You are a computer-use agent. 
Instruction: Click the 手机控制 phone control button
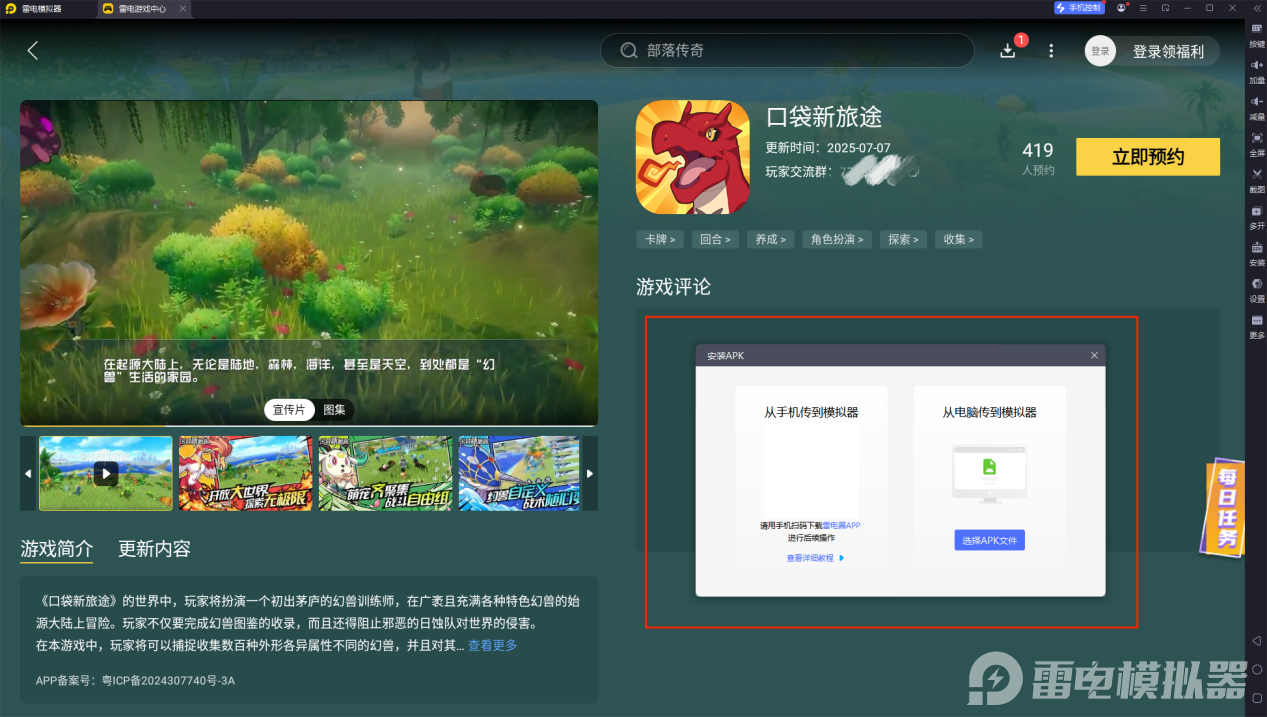coord(1079,8)
